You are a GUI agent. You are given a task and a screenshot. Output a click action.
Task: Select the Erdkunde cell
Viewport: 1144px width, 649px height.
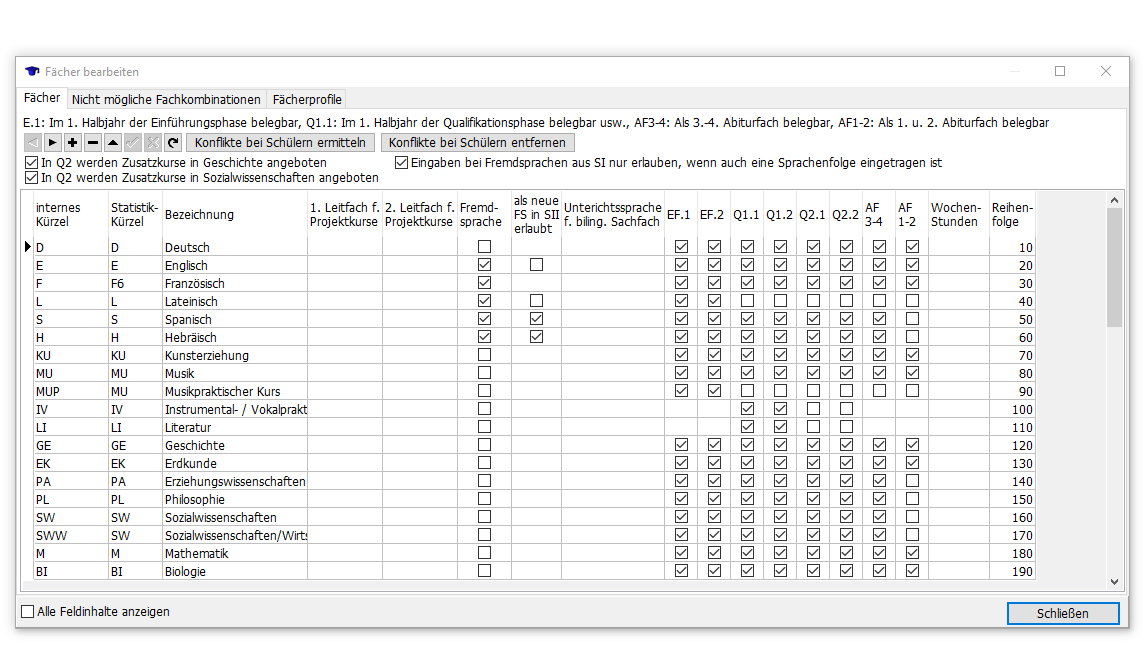235,463
